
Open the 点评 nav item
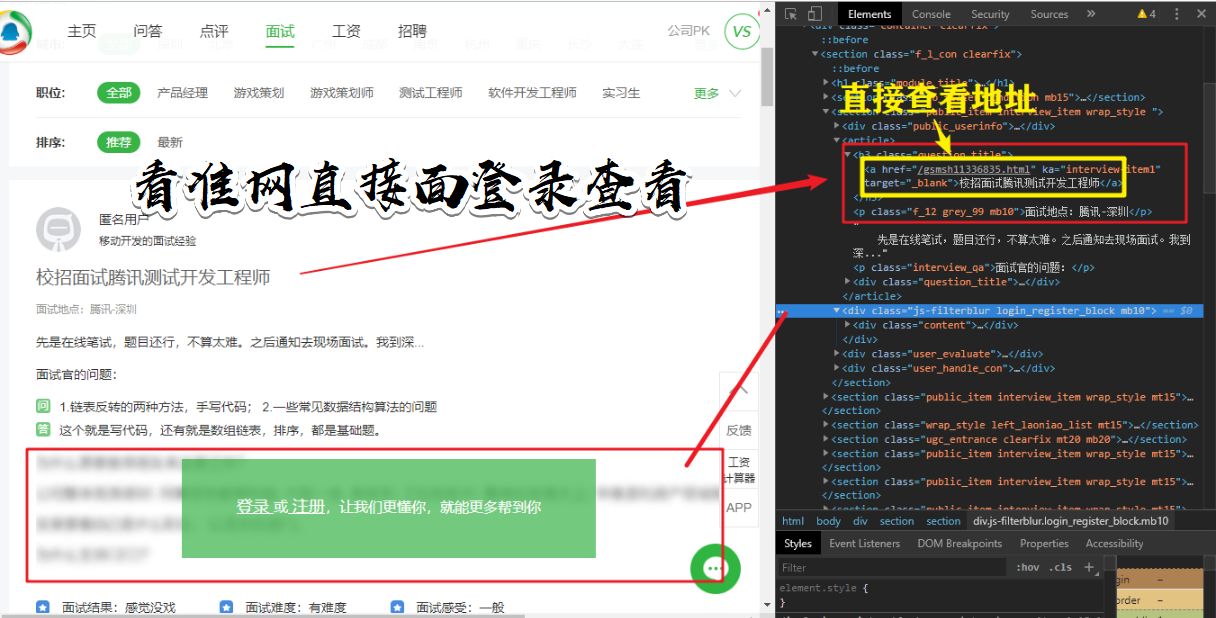click(x=214, y=31)
